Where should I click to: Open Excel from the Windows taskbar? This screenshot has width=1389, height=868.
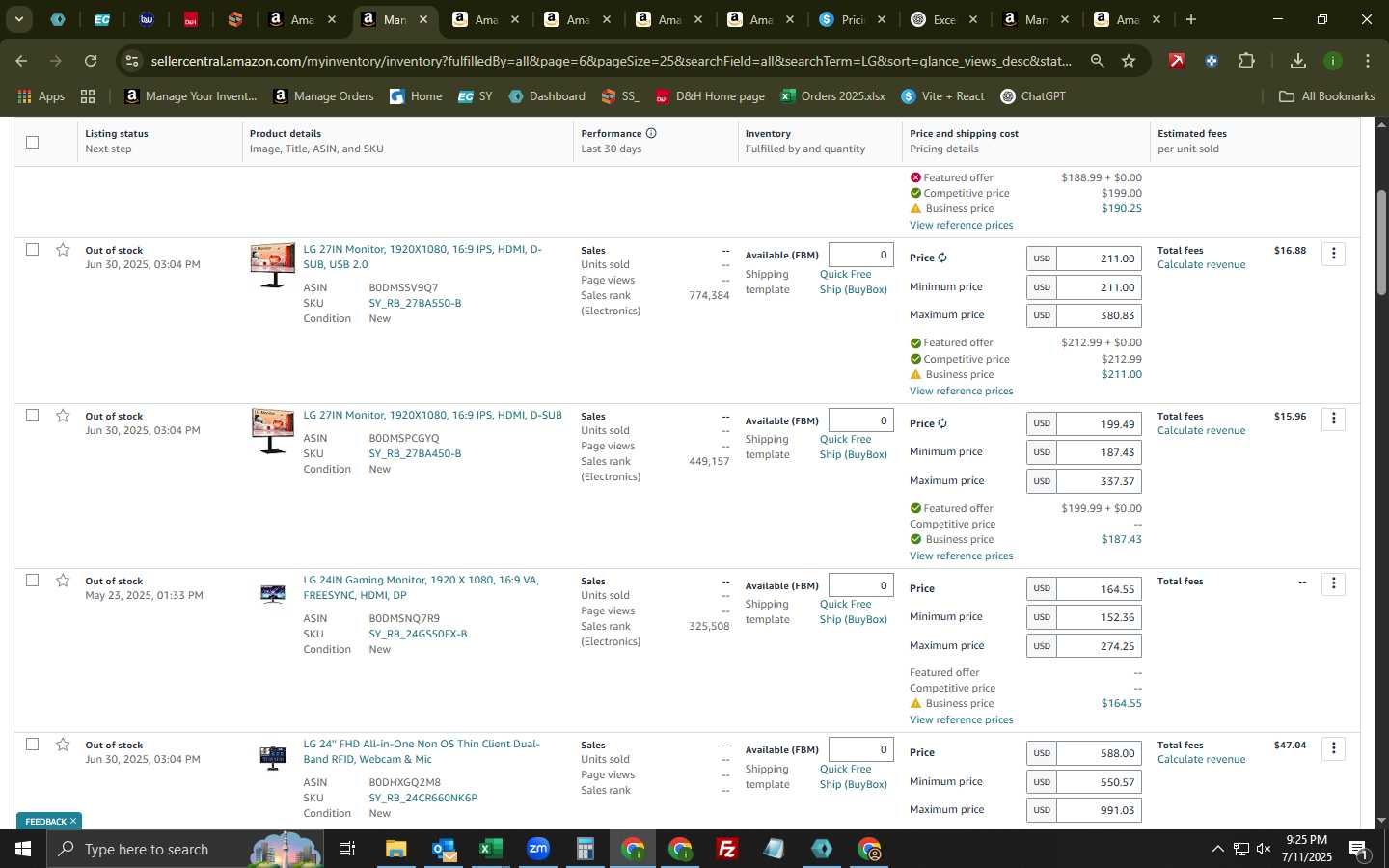(x=491, y=849)
